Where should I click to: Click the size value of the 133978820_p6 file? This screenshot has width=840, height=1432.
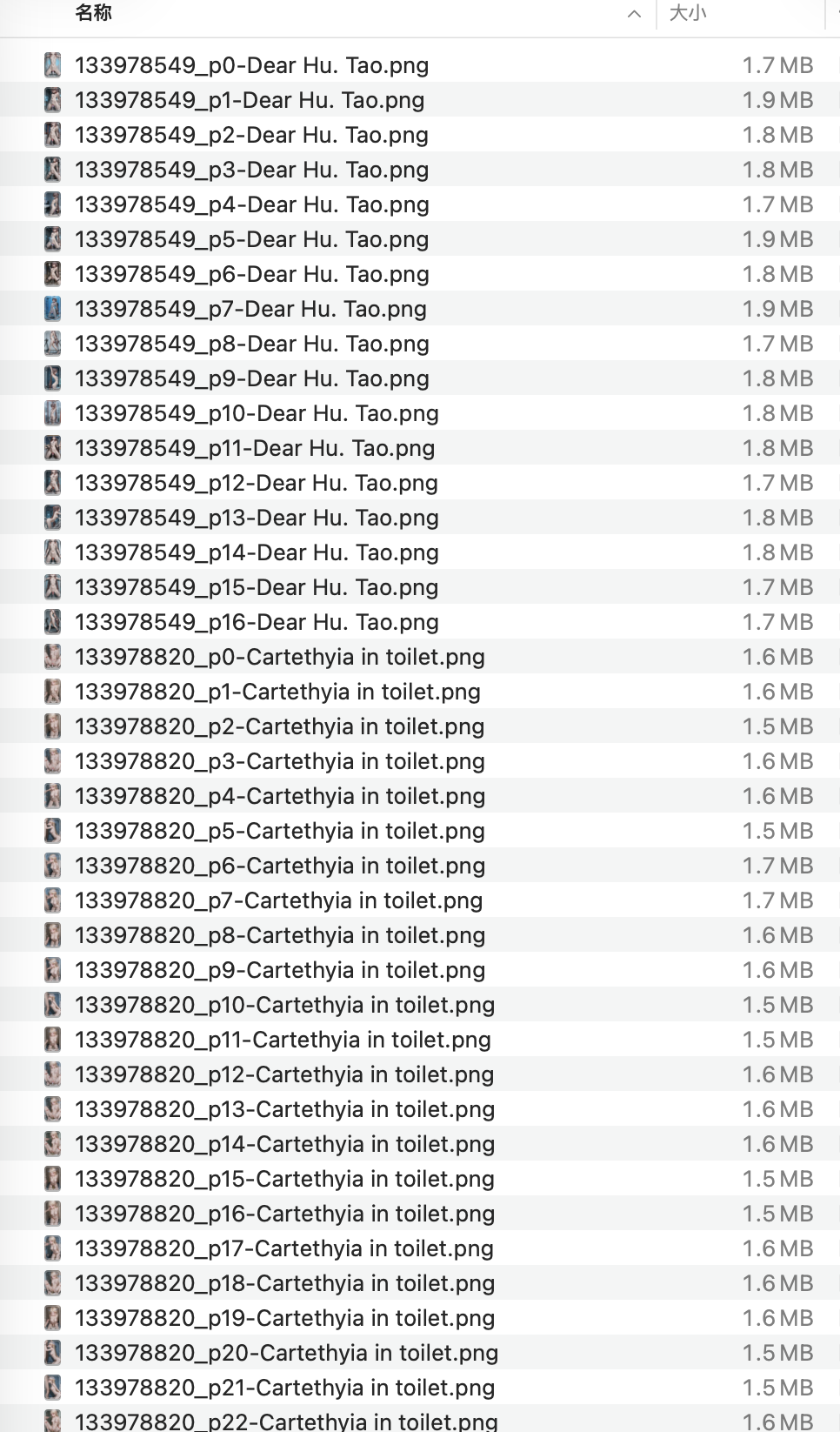tap(777, 866)
